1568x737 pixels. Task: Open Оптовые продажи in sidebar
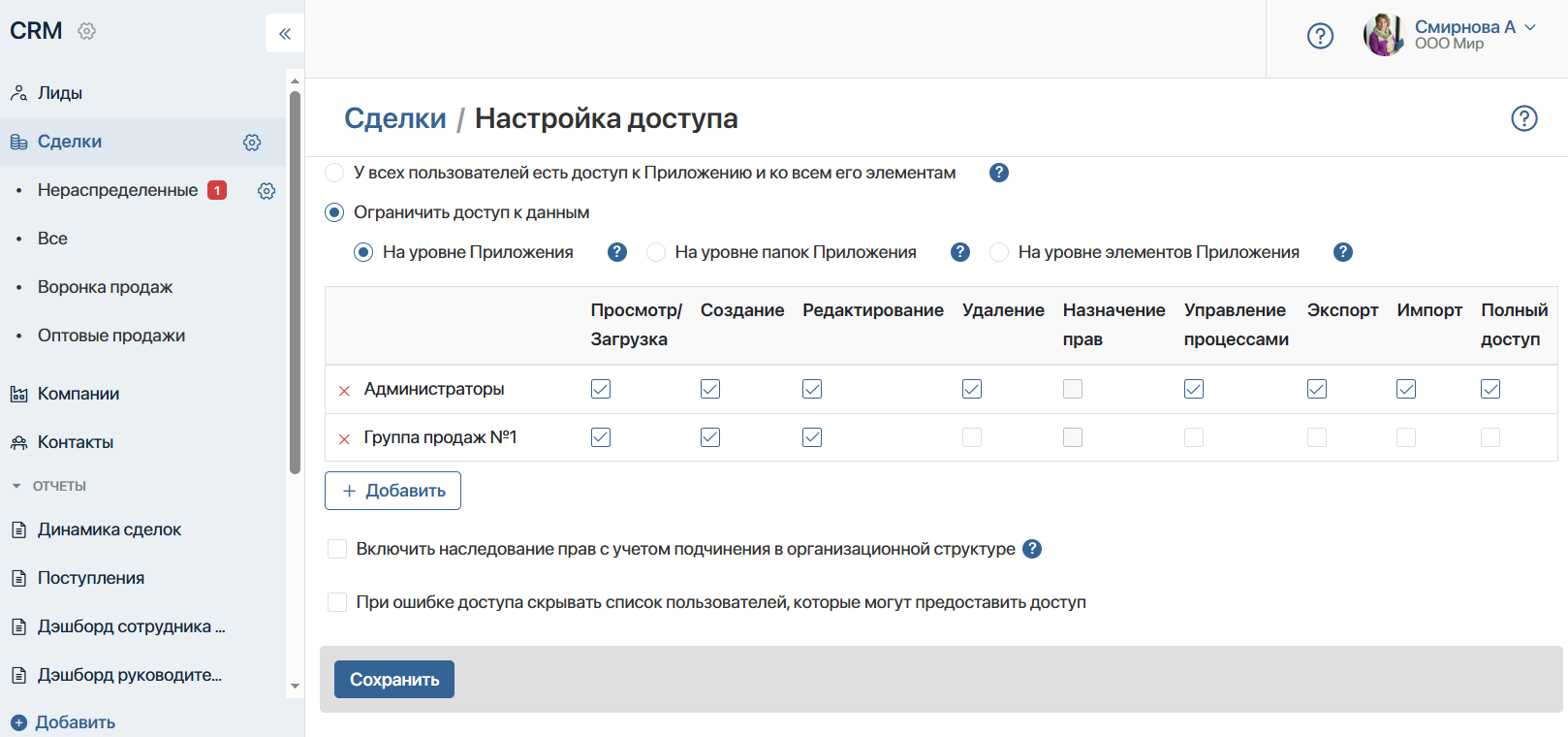(x=111, y=336)
